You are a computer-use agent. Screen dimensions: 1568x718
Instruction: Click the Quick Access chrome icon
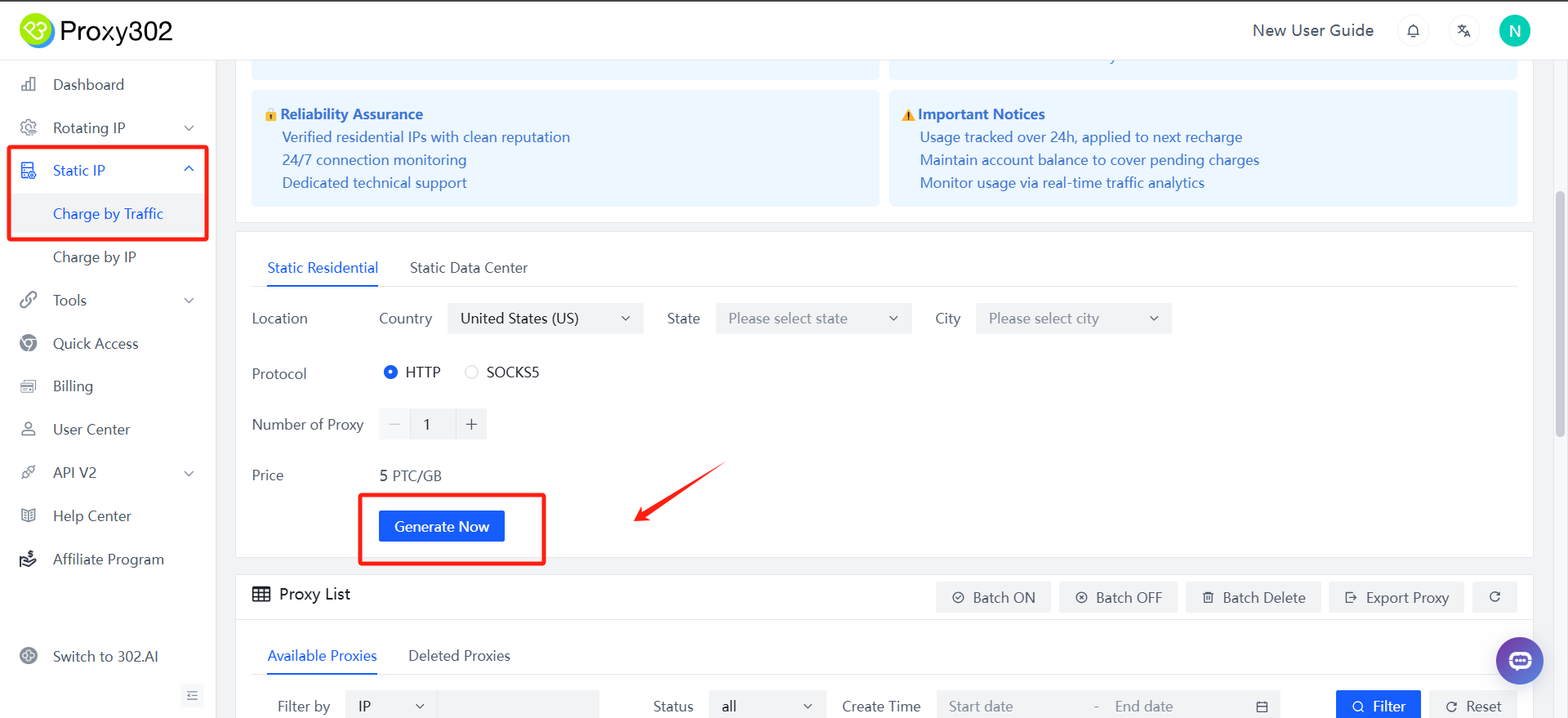(29, 343)
